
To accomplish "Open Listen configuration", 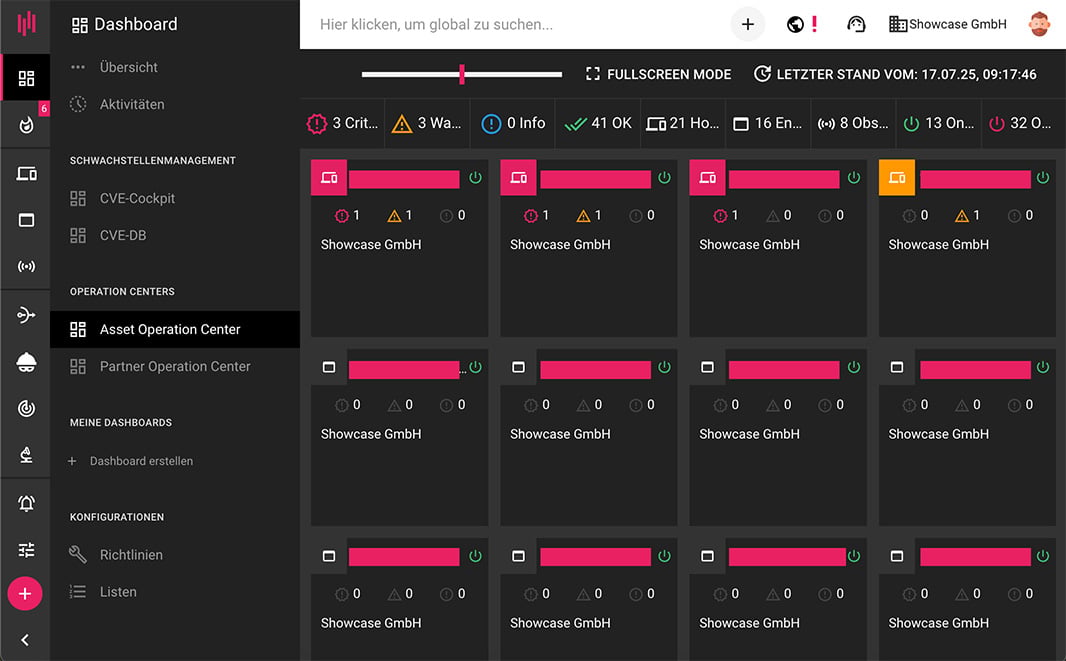I will [x=175, y=592].
